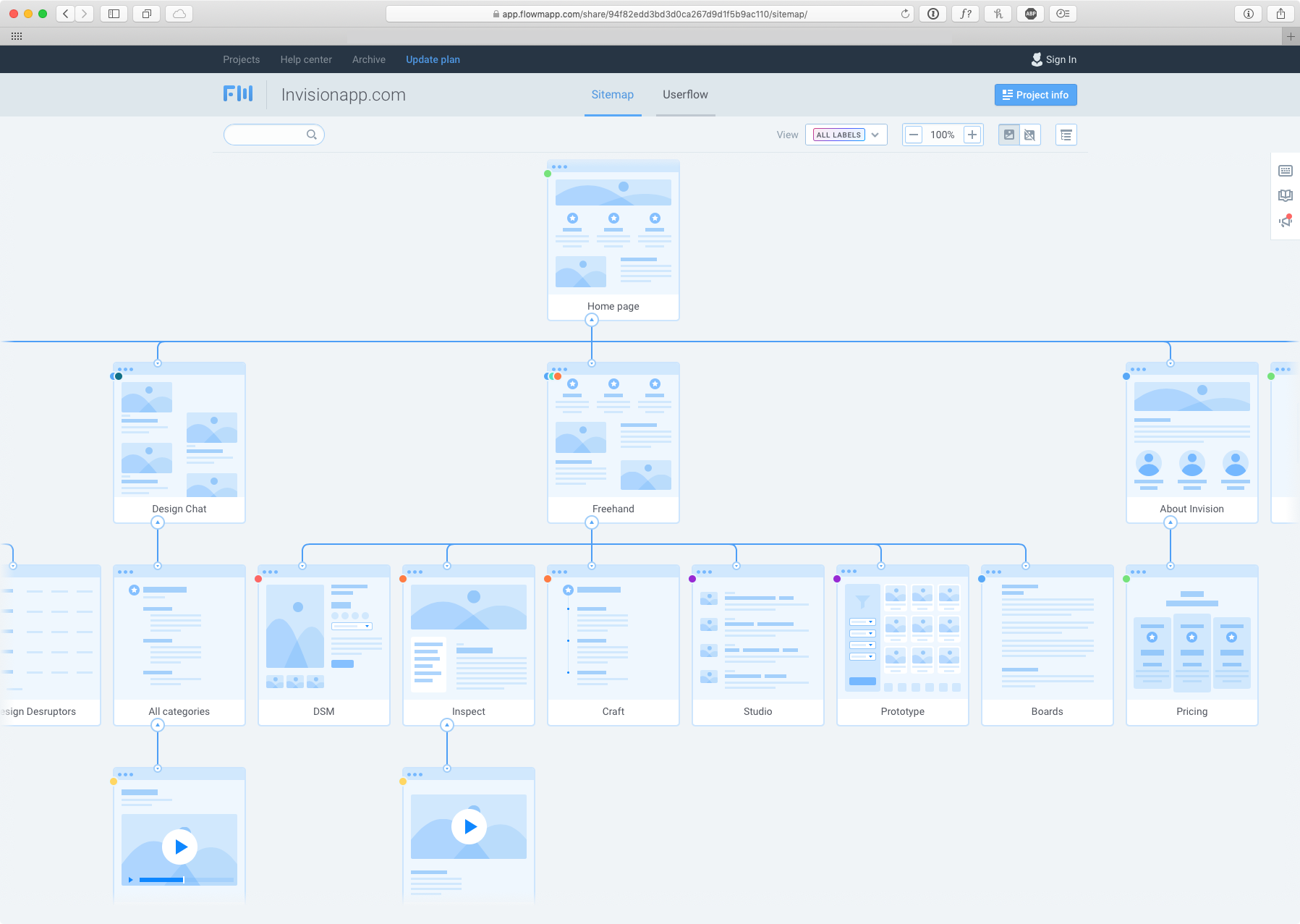
Task: Collapse children of Inspect
Action: click(447, 725)
